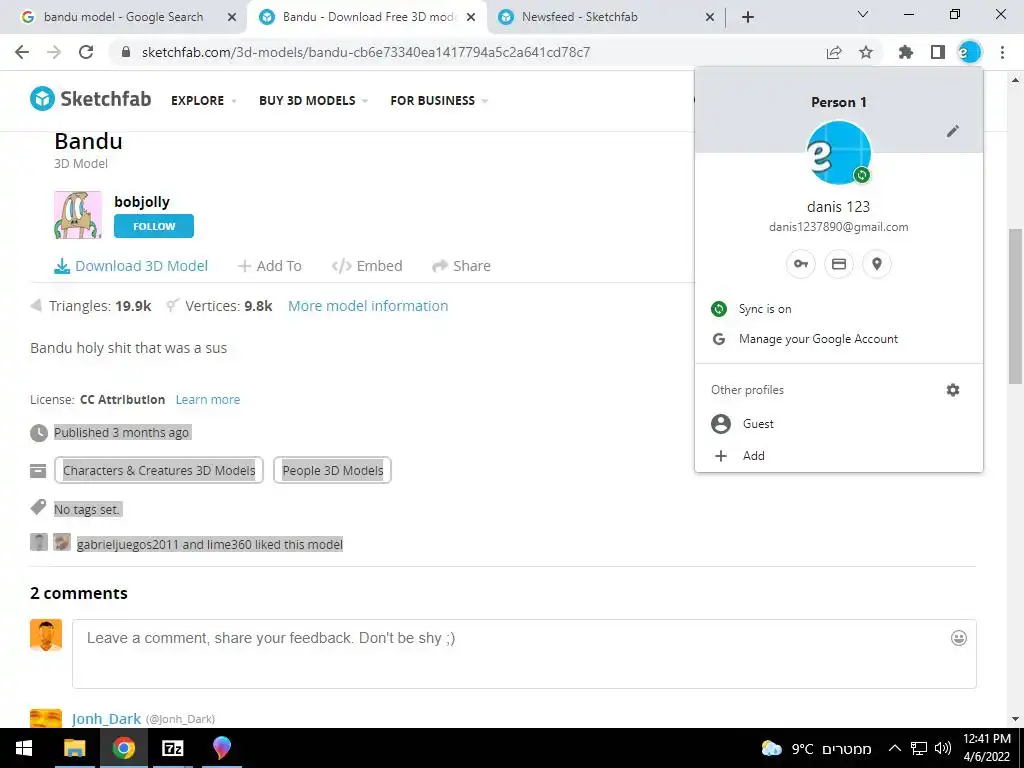Open a new browser tab
1024x768 pixels.
tap(748, 17)
